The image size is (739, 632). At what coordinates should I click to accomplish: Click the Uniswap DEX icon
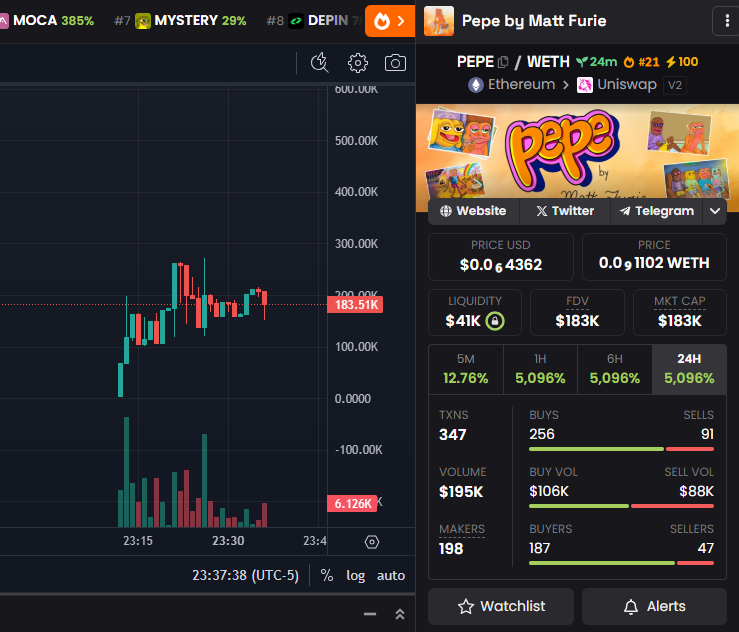[585, 85]
